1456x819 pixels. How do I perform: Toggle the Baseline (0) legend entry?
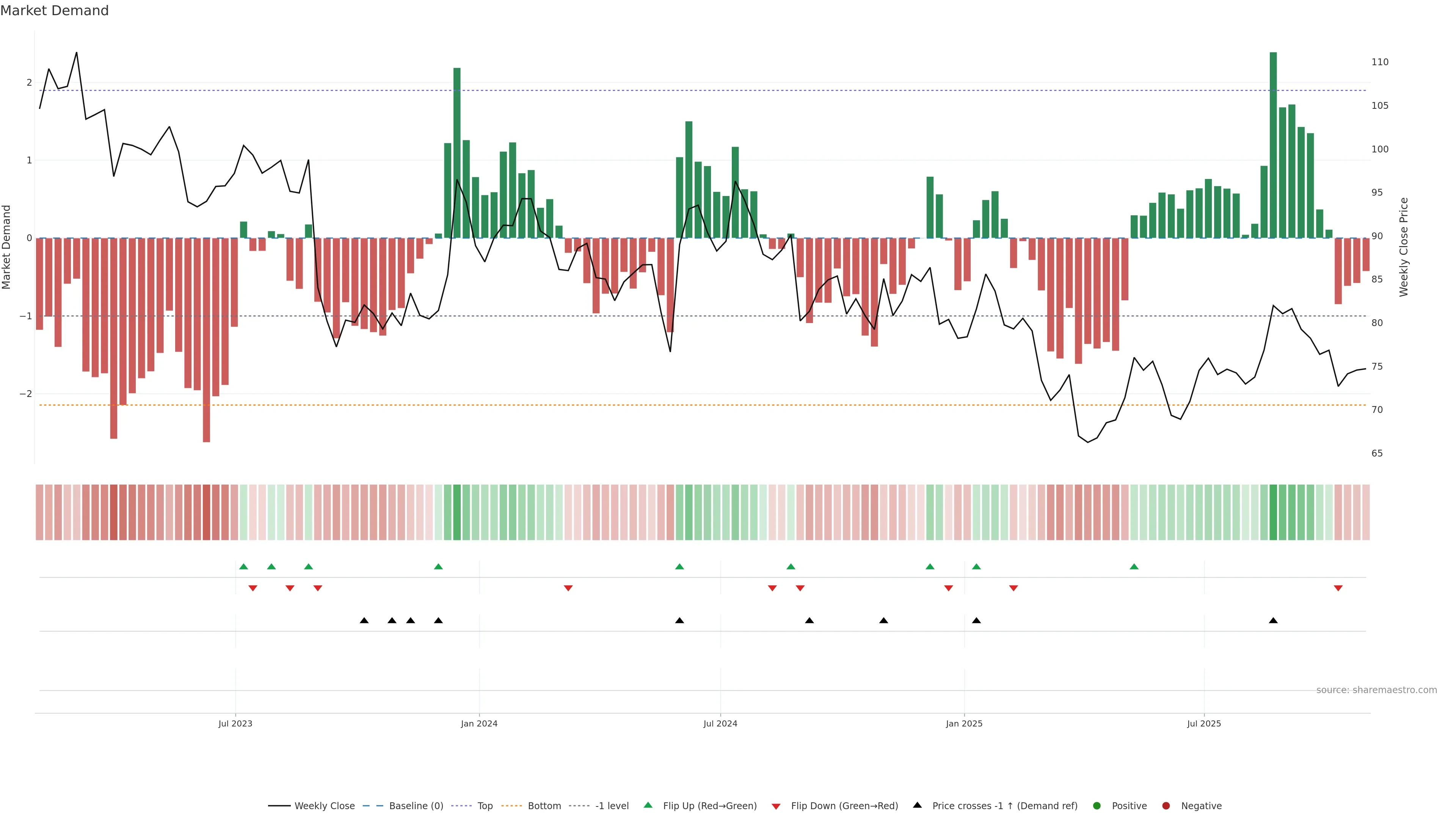coord(416,805)
